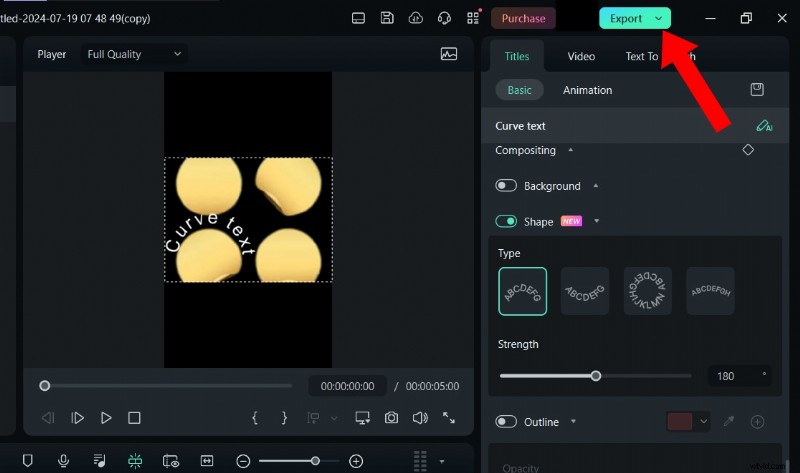
Task: Select the circular curve shape type
Action: coord(647,291)
